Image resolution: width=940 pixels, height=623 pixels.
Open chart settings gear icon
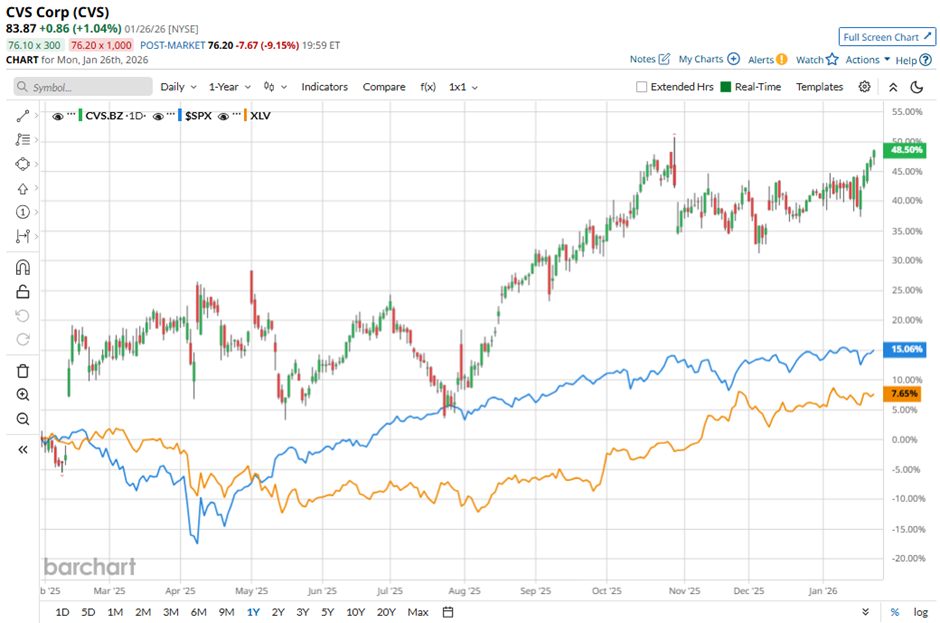865,87
